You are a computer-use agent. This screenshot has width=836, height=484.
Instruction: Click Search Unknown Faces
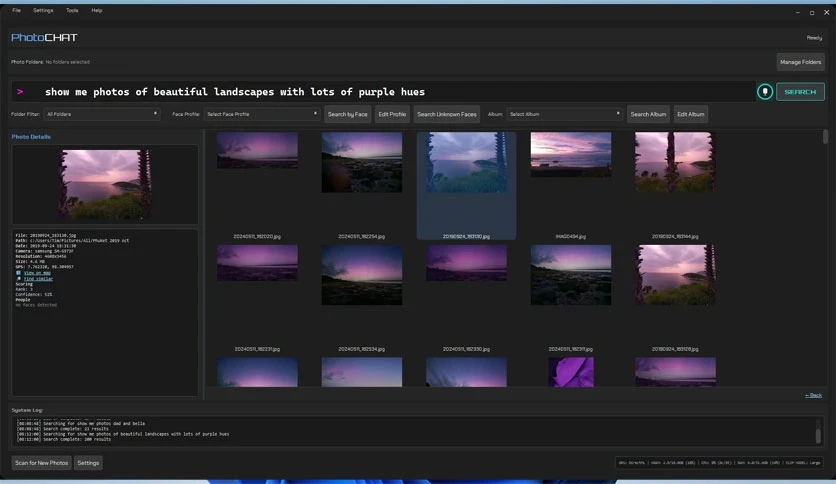coord(447,114)
